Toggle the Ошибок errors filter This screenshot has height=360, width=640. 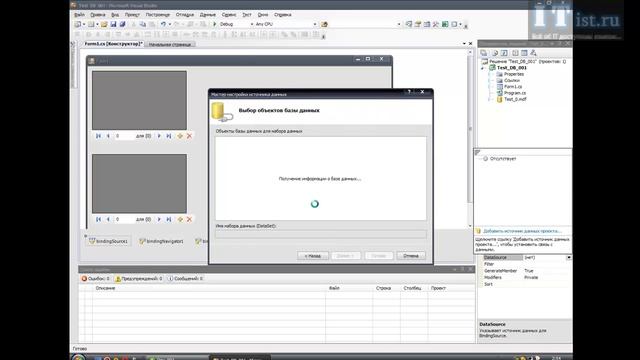pos(95,278)
